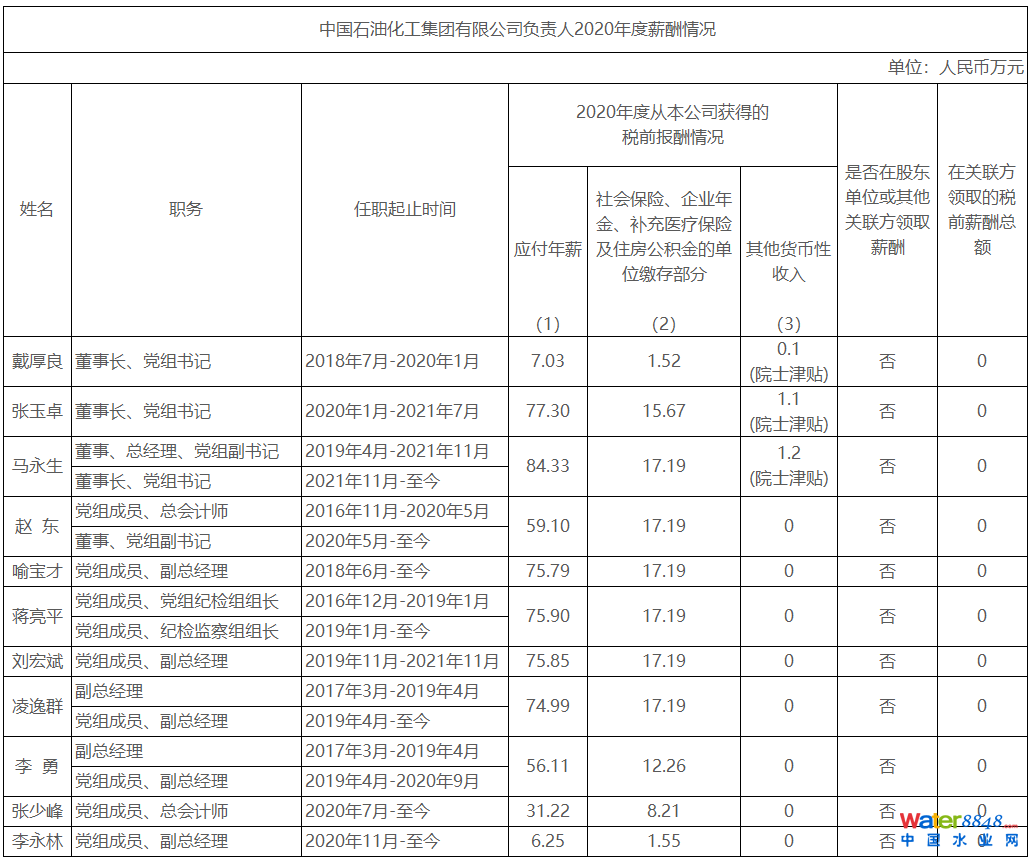1028x857 pixels.
Task: Select the 姓名 column header
Action: tap(37, 209)
